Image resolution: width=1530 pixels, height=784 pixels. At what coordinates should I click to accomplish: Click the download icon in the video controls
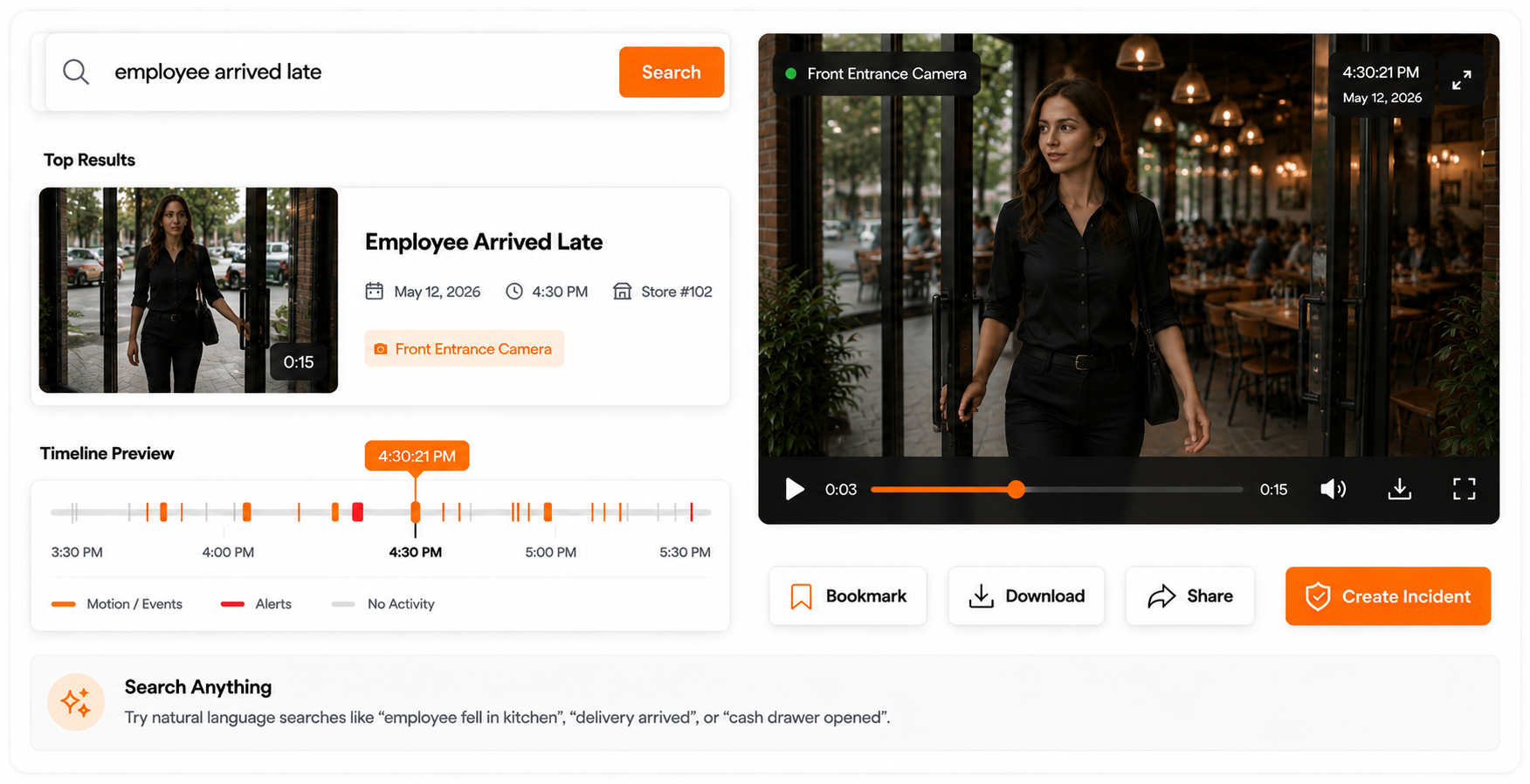click(1399, 489)
